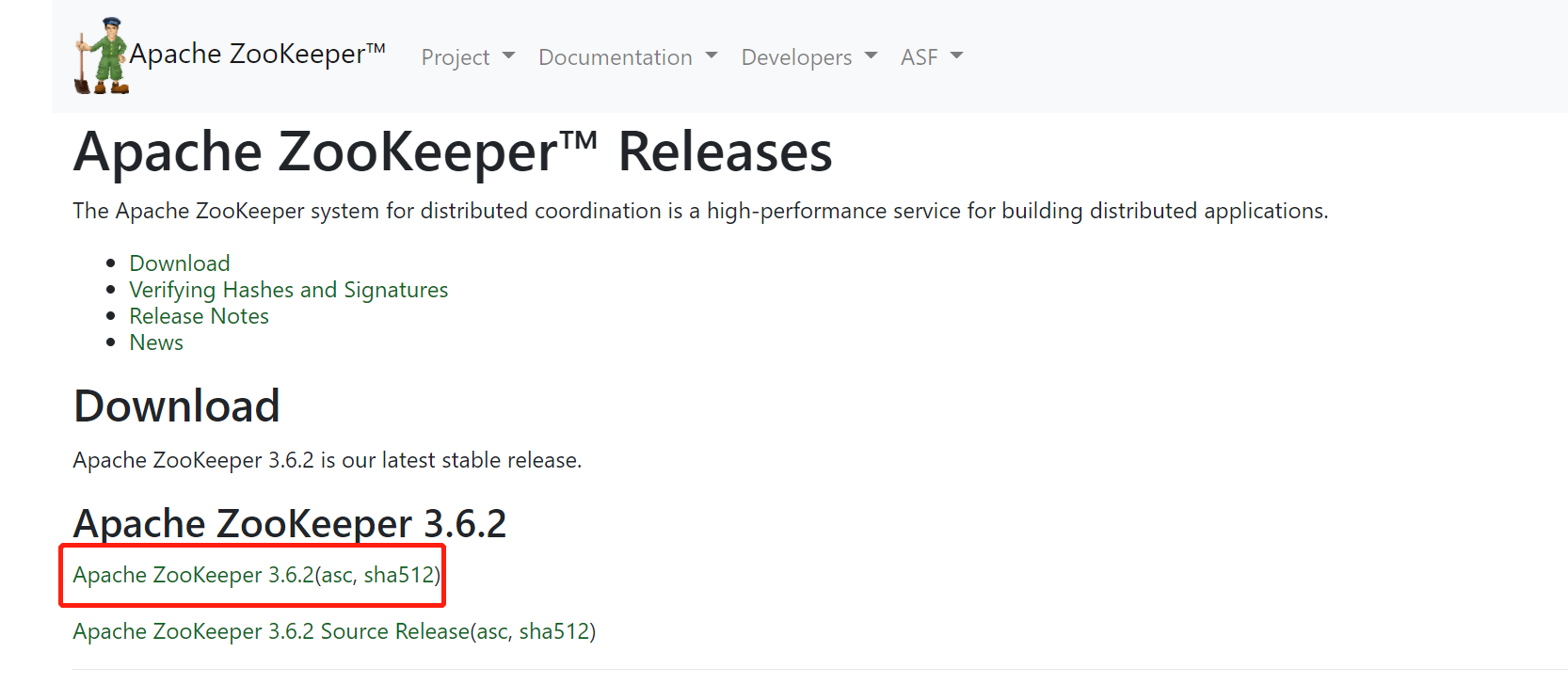
Task: Select the latest stable release sentence
Action: point(328,460)
